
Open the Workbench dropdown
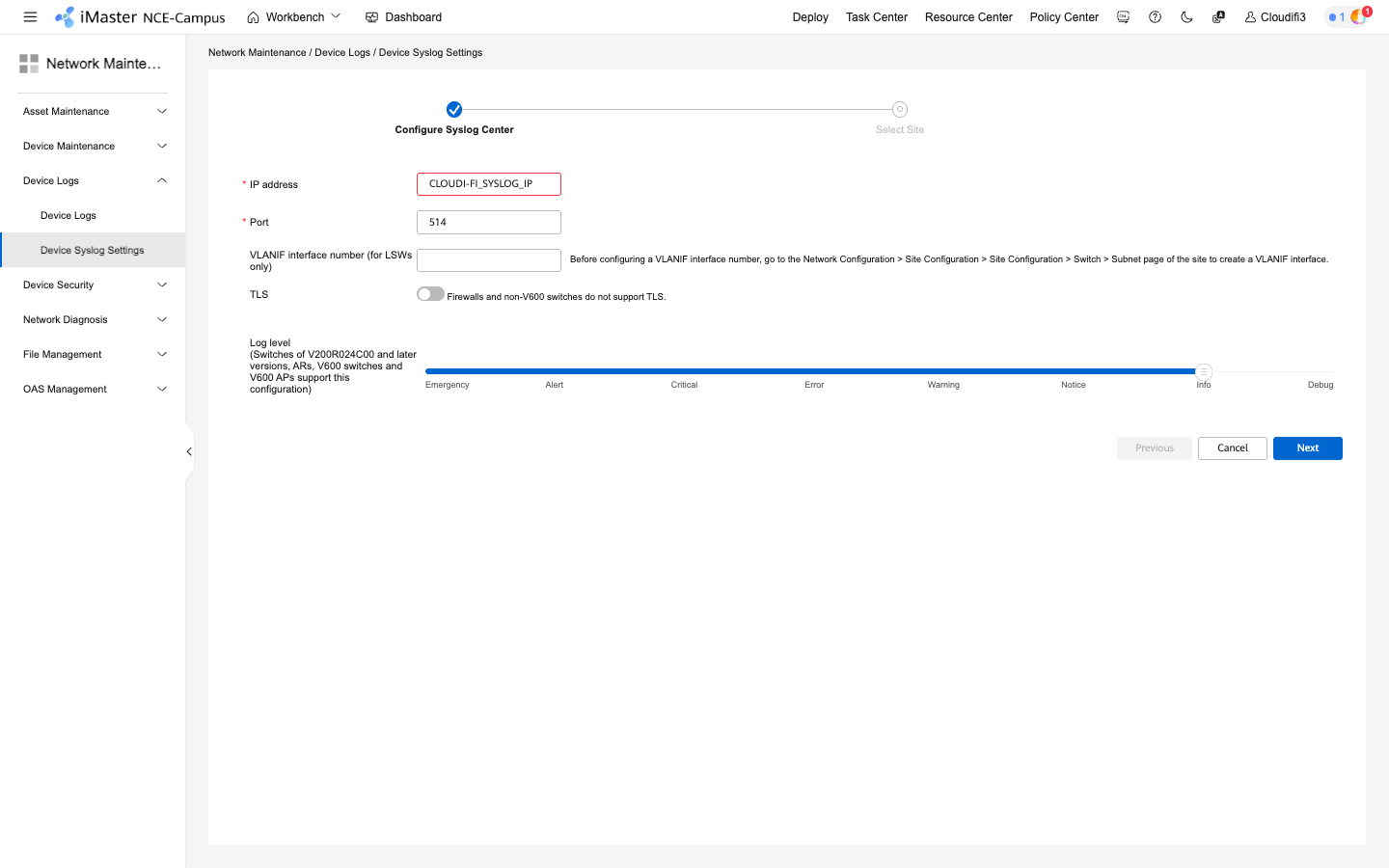point(337,16)
